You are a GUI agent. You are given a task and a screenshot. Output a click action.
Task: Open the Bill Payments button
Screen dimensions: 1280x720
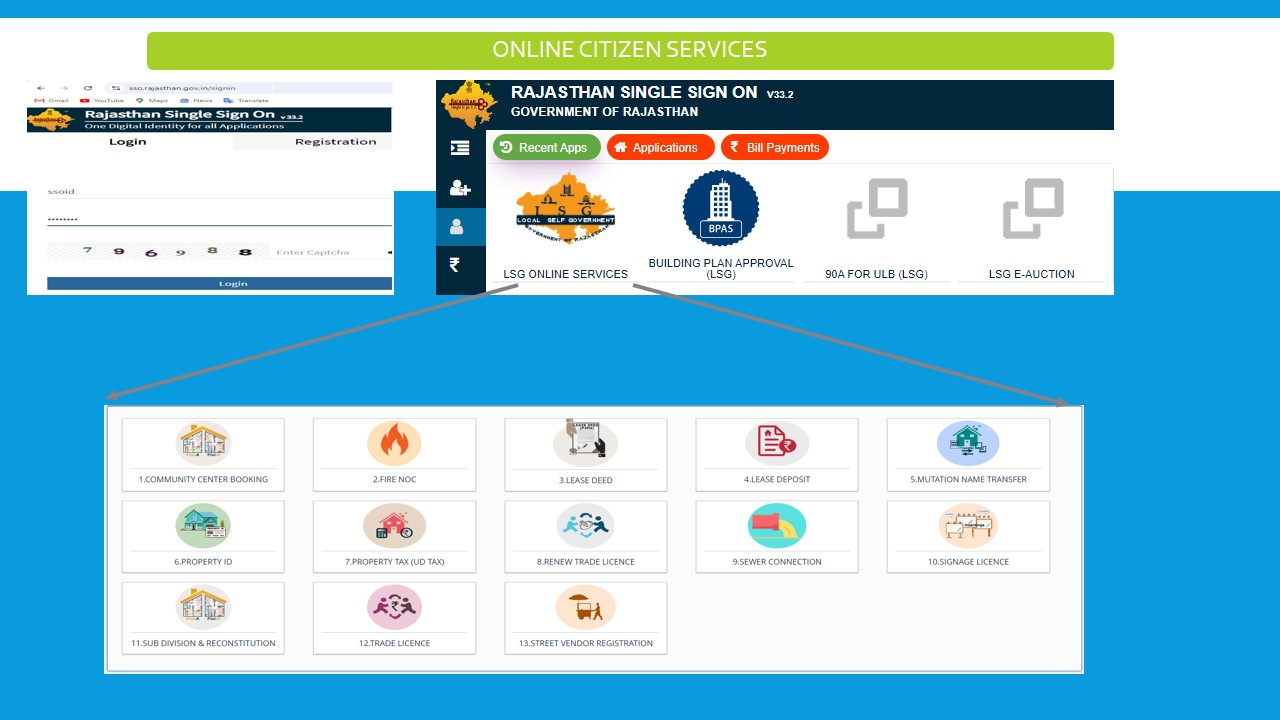tap(774, 148)
